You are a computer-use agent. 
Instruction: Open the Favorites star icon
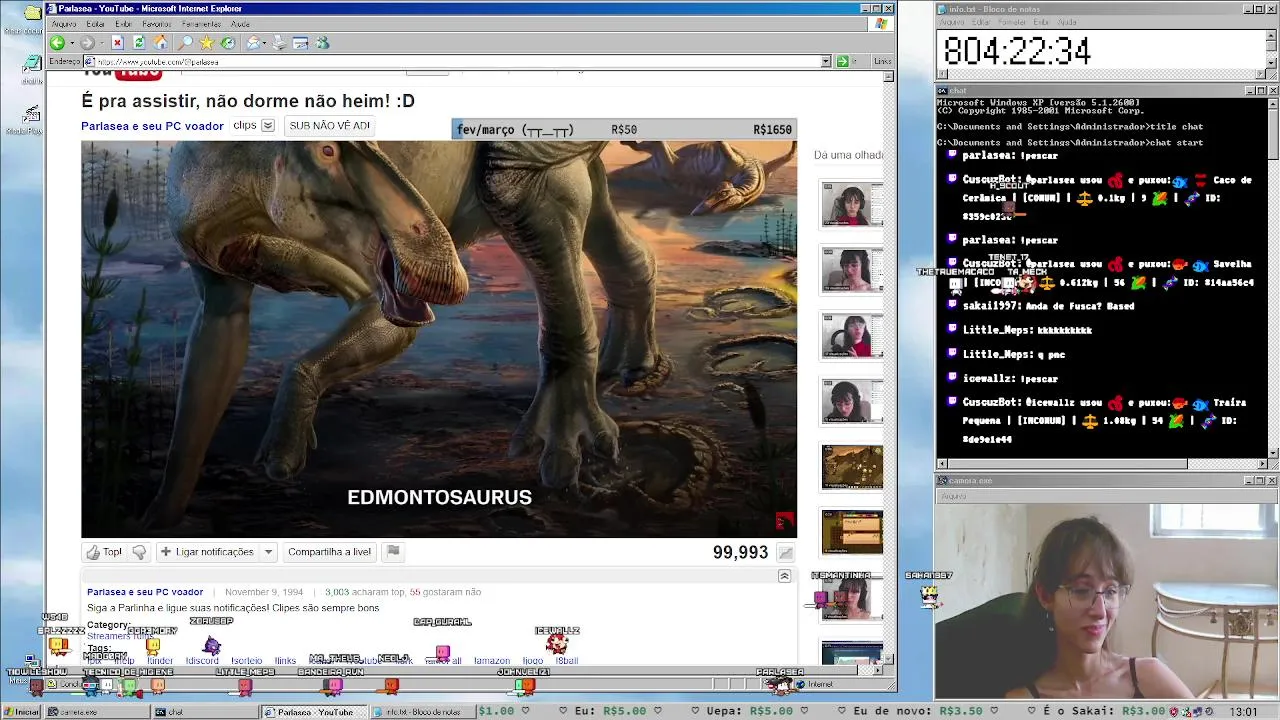206,43
